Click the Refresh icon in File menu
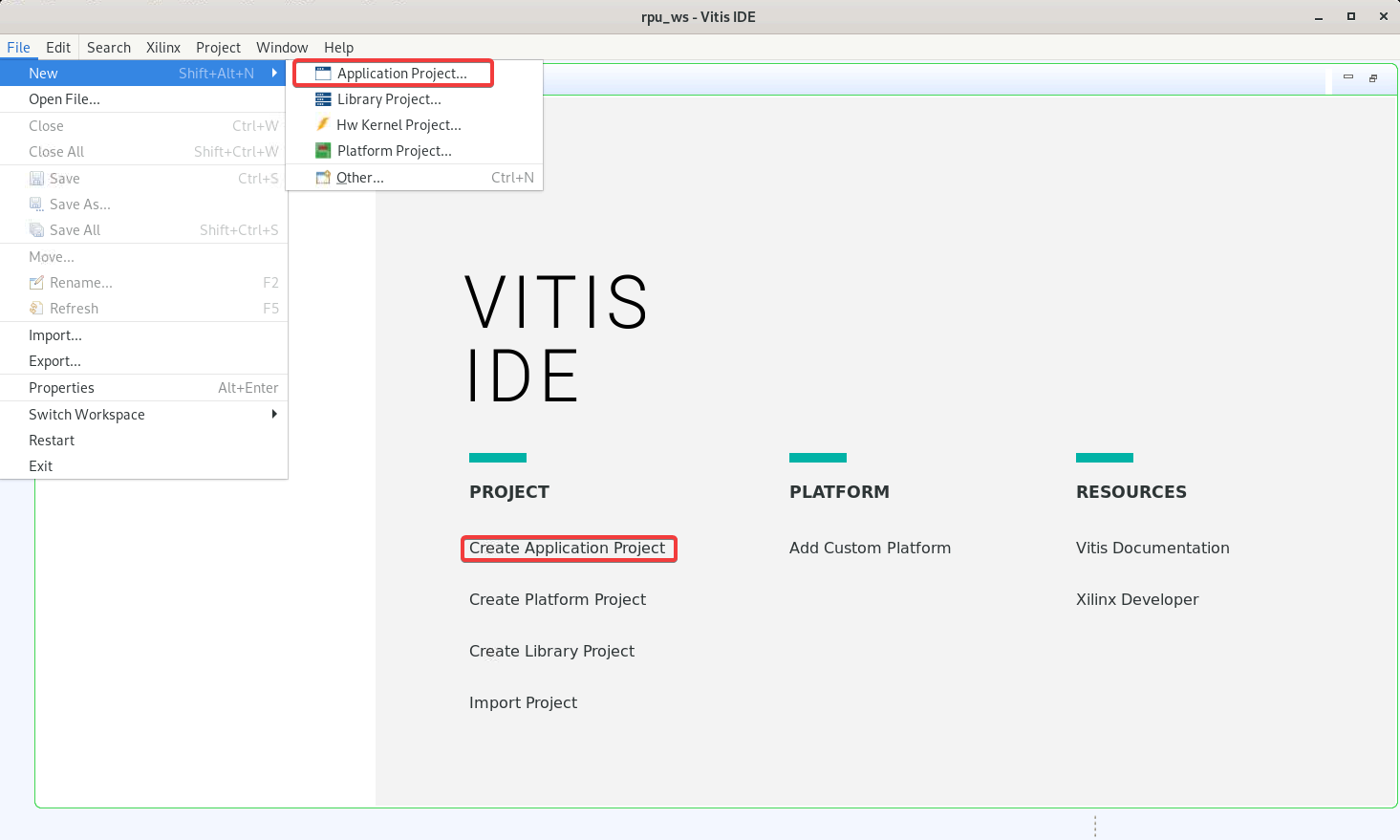Image resolution: width=1400 pixels, height=840 pixels. [36, 308]
